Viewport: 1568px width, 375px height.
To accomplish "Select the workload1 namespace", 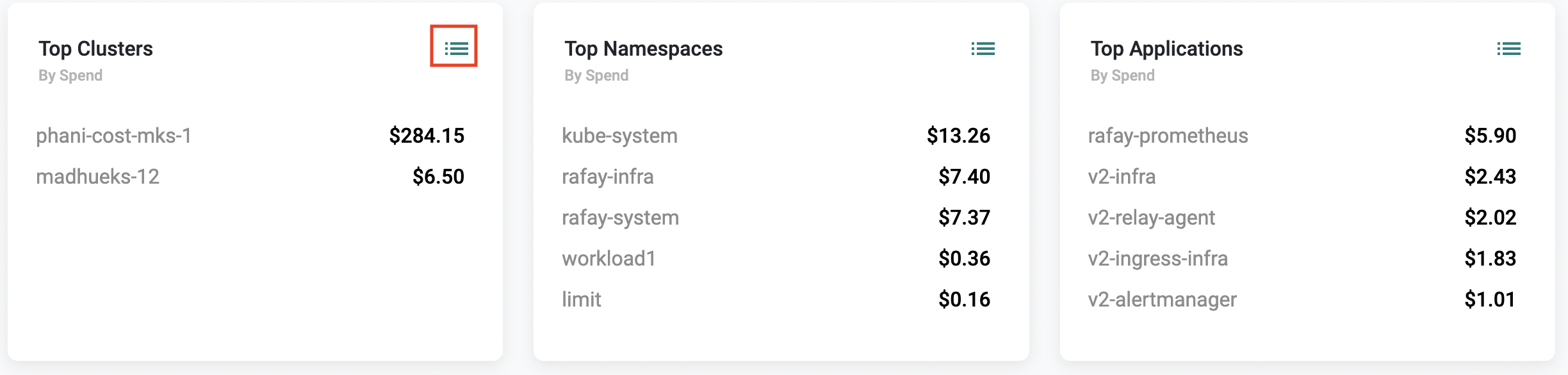I will [608, 259].
